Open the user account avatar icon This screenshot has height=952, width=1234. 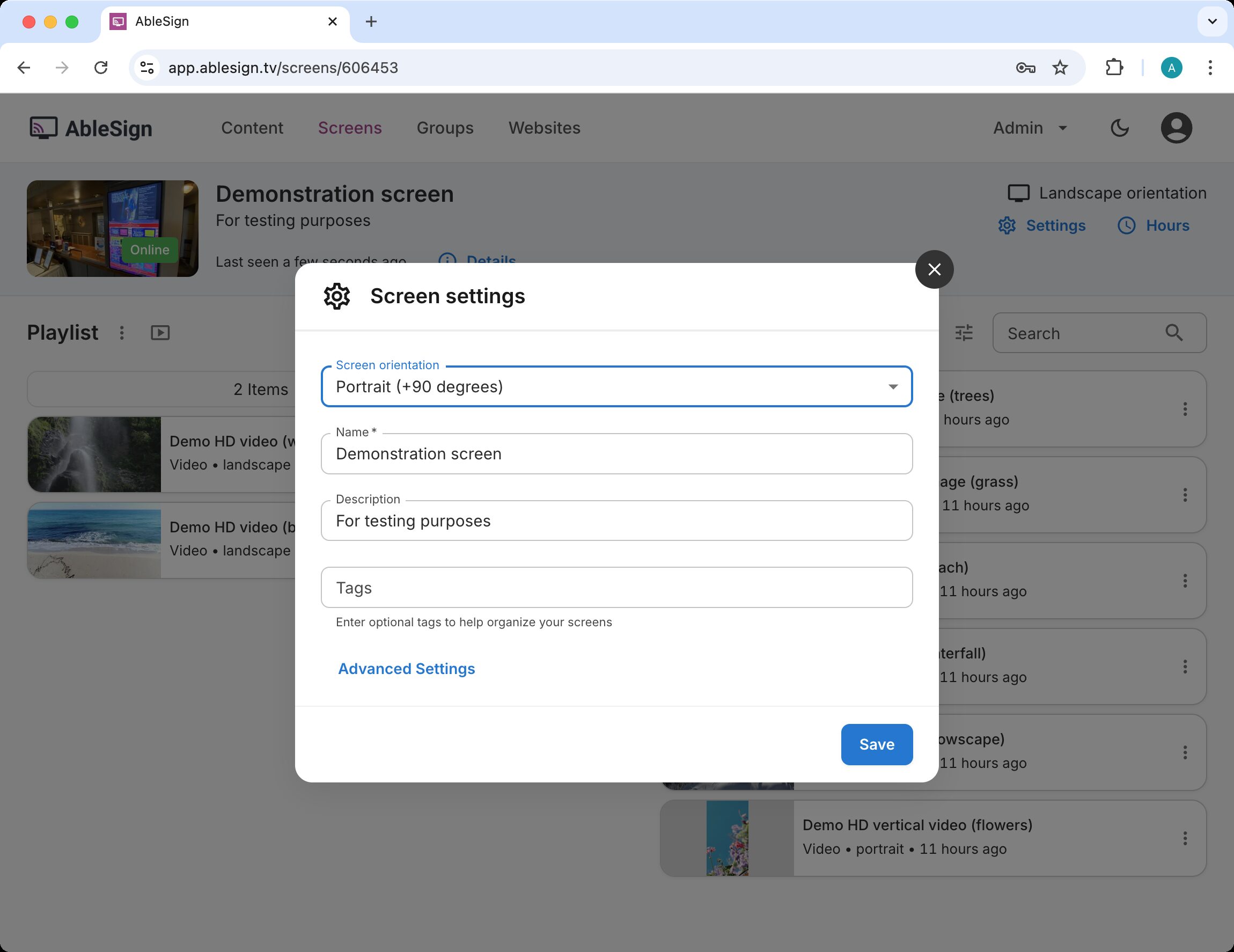click(x=1176, y=128)
